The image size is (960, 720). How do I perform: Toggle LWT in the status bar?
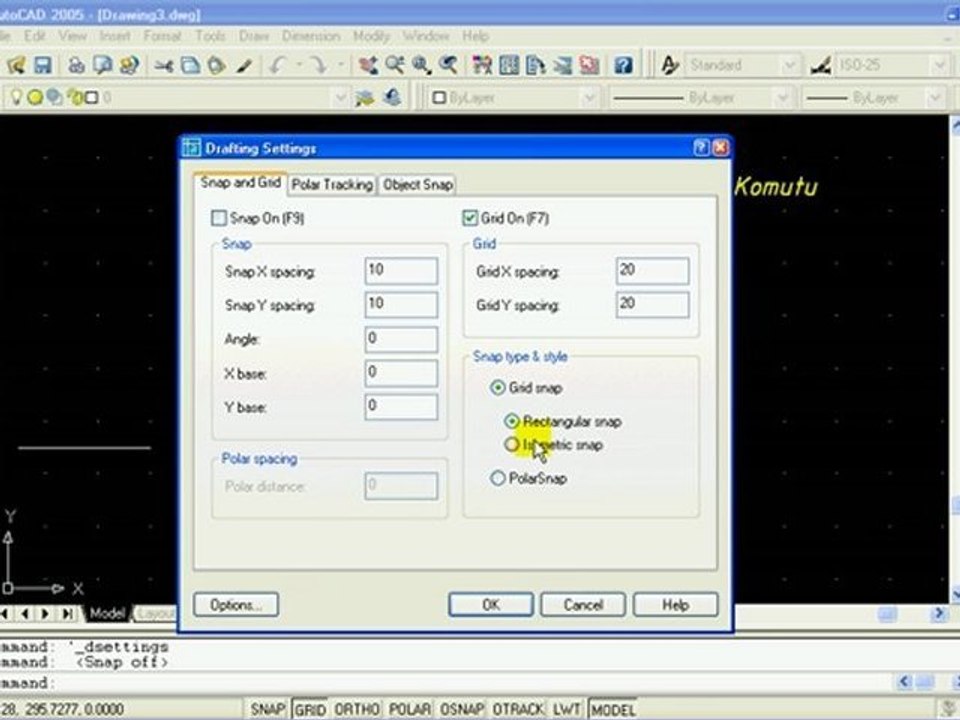(567, 709)
